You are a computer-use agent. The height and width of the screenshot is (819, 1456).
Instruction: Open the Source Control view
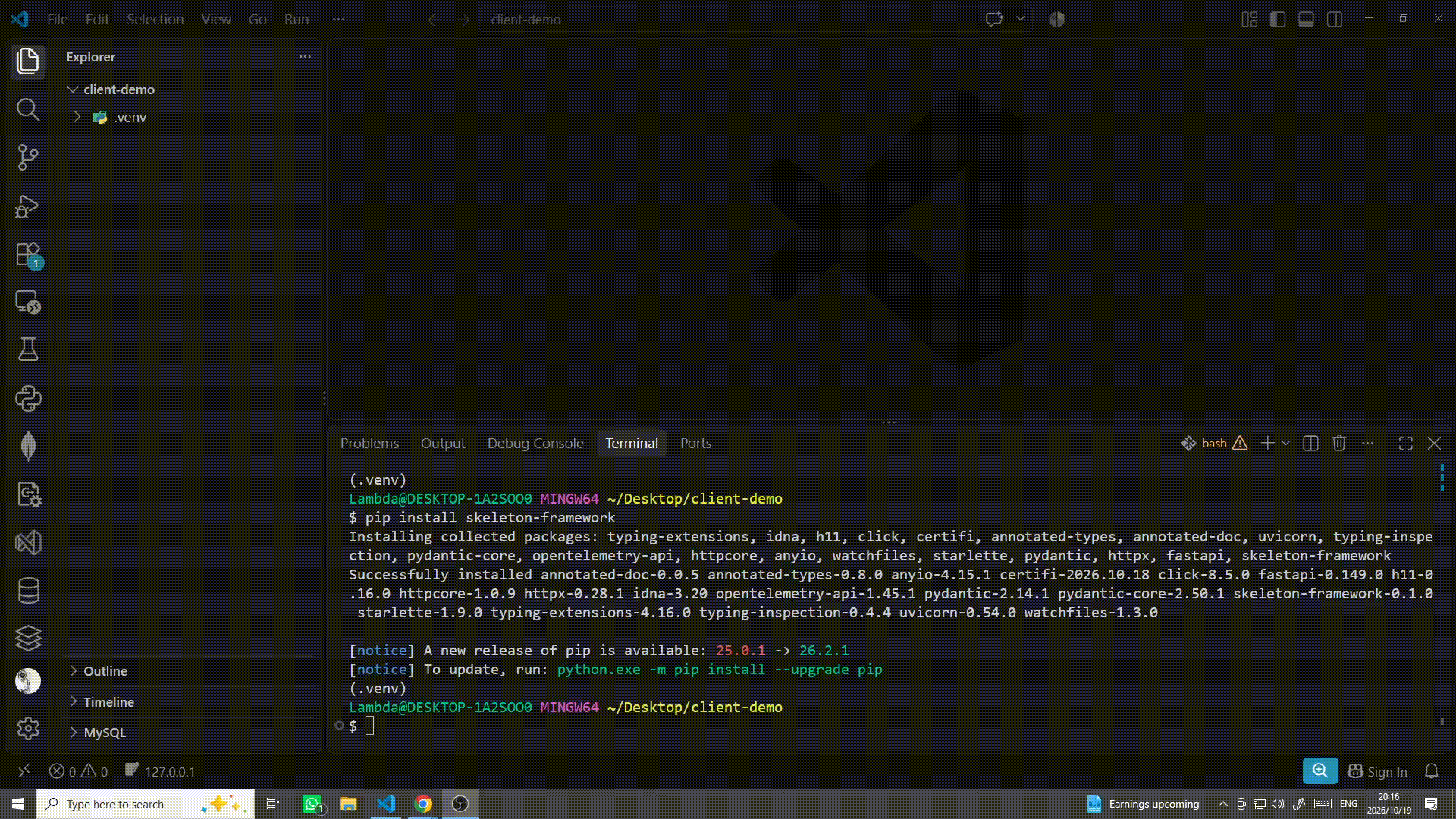(28, 158)
